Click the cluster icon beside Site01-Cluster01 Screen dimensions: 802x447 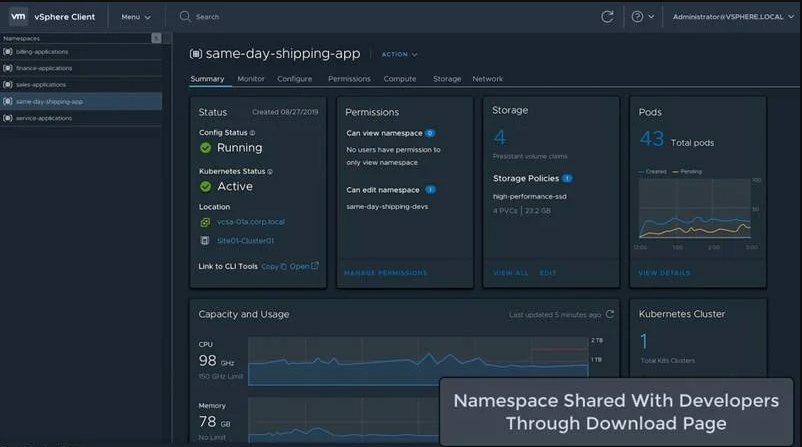tap(205, 240)
